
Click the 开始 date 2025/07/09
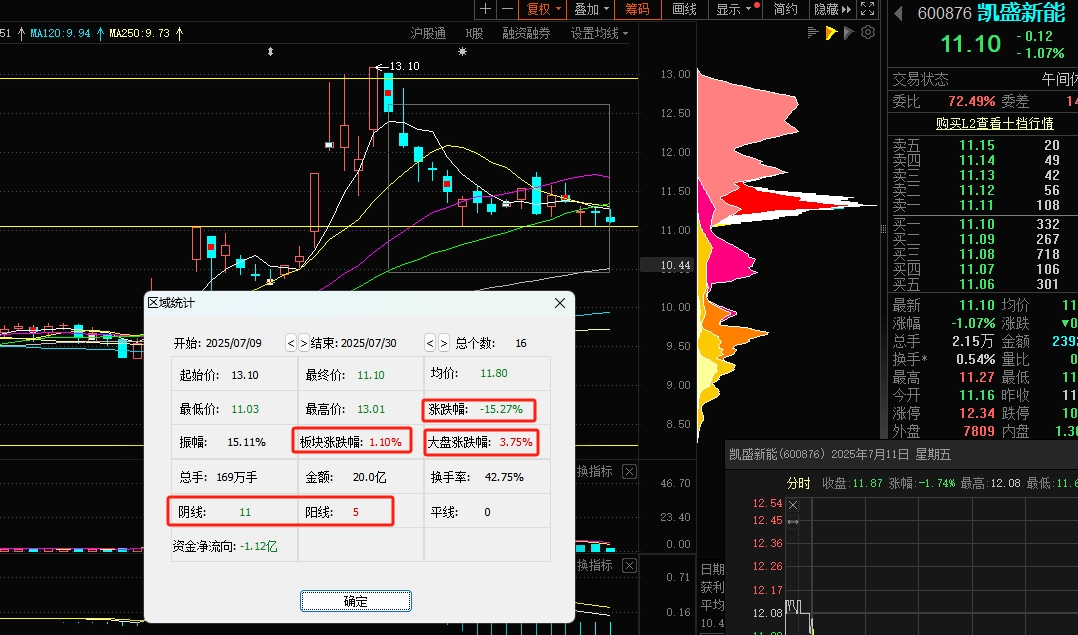click(234, 343)
